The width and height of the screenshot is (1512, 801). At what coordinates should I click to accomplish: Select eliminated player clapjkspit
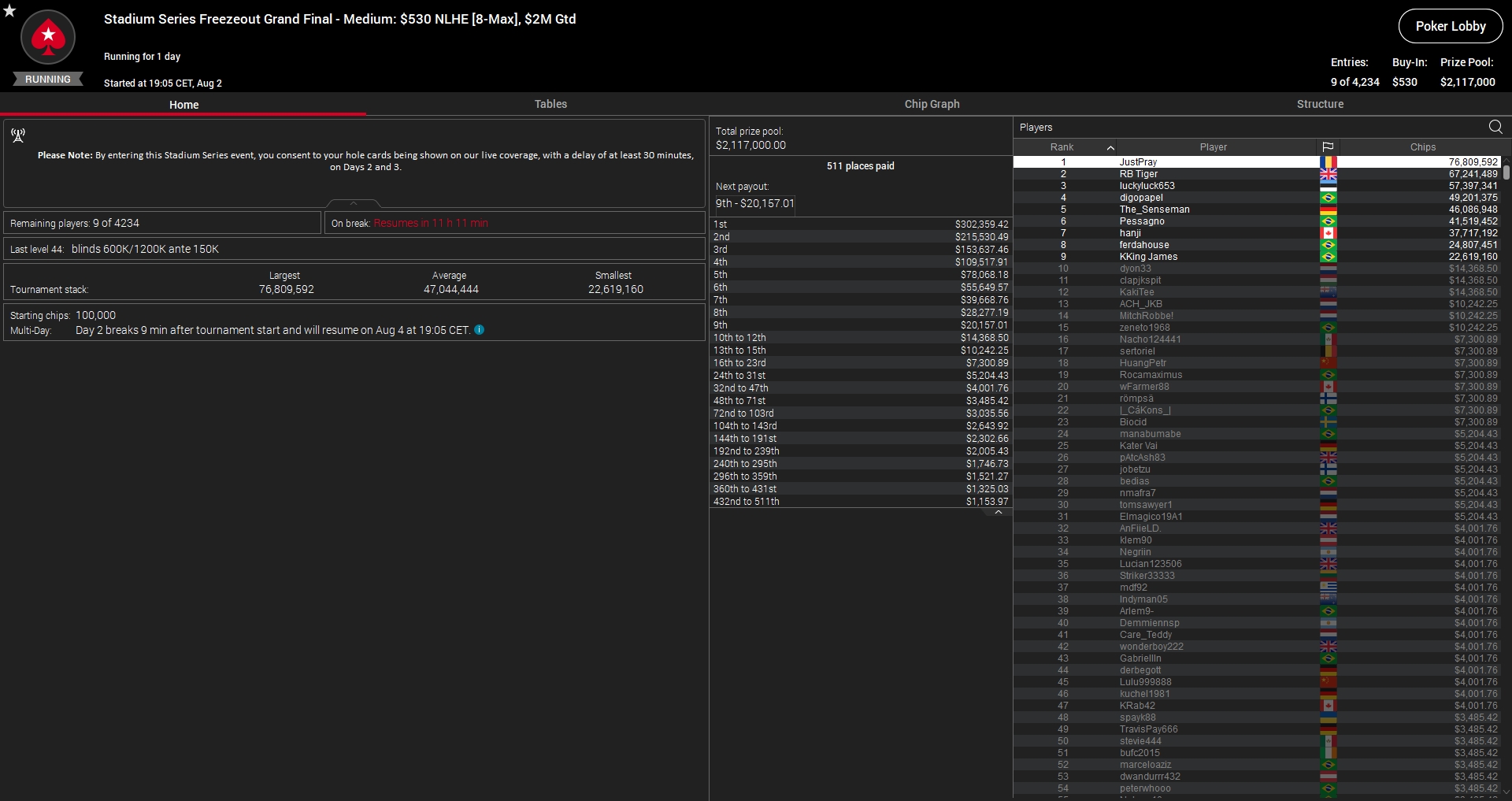coord(1257,280)
